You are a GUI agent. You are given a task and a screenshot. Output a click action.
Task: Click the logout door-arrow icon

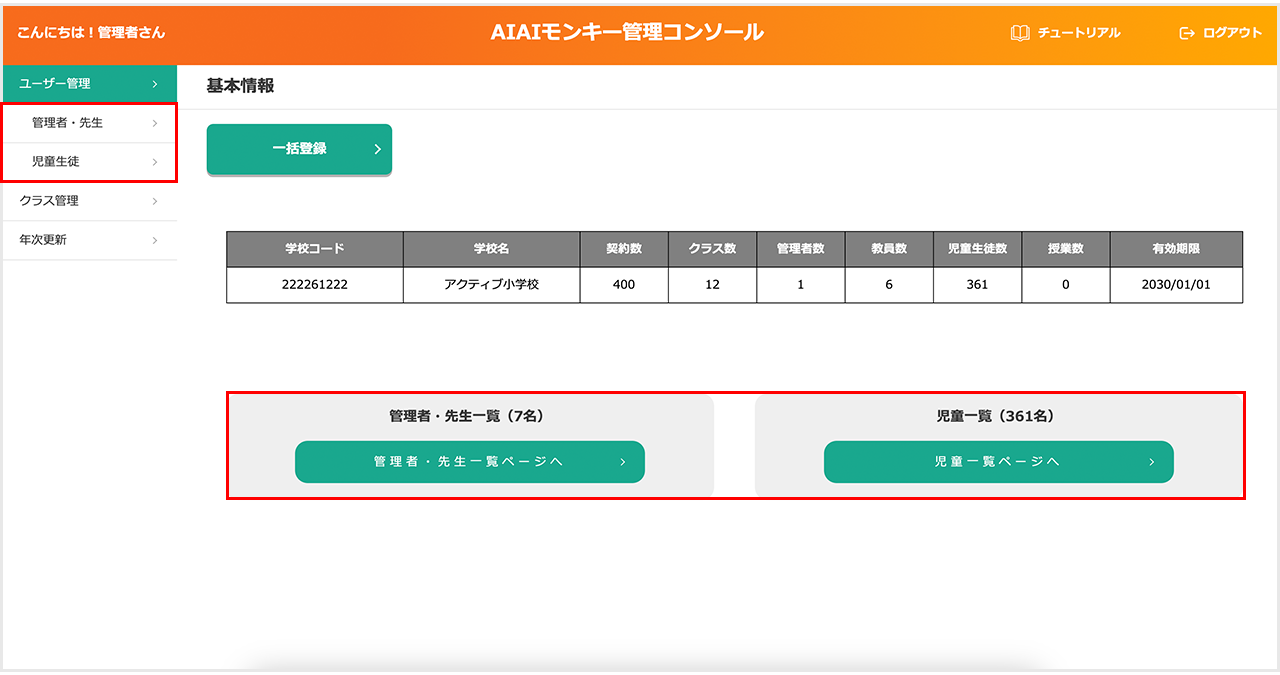(x=1187, y=33)
